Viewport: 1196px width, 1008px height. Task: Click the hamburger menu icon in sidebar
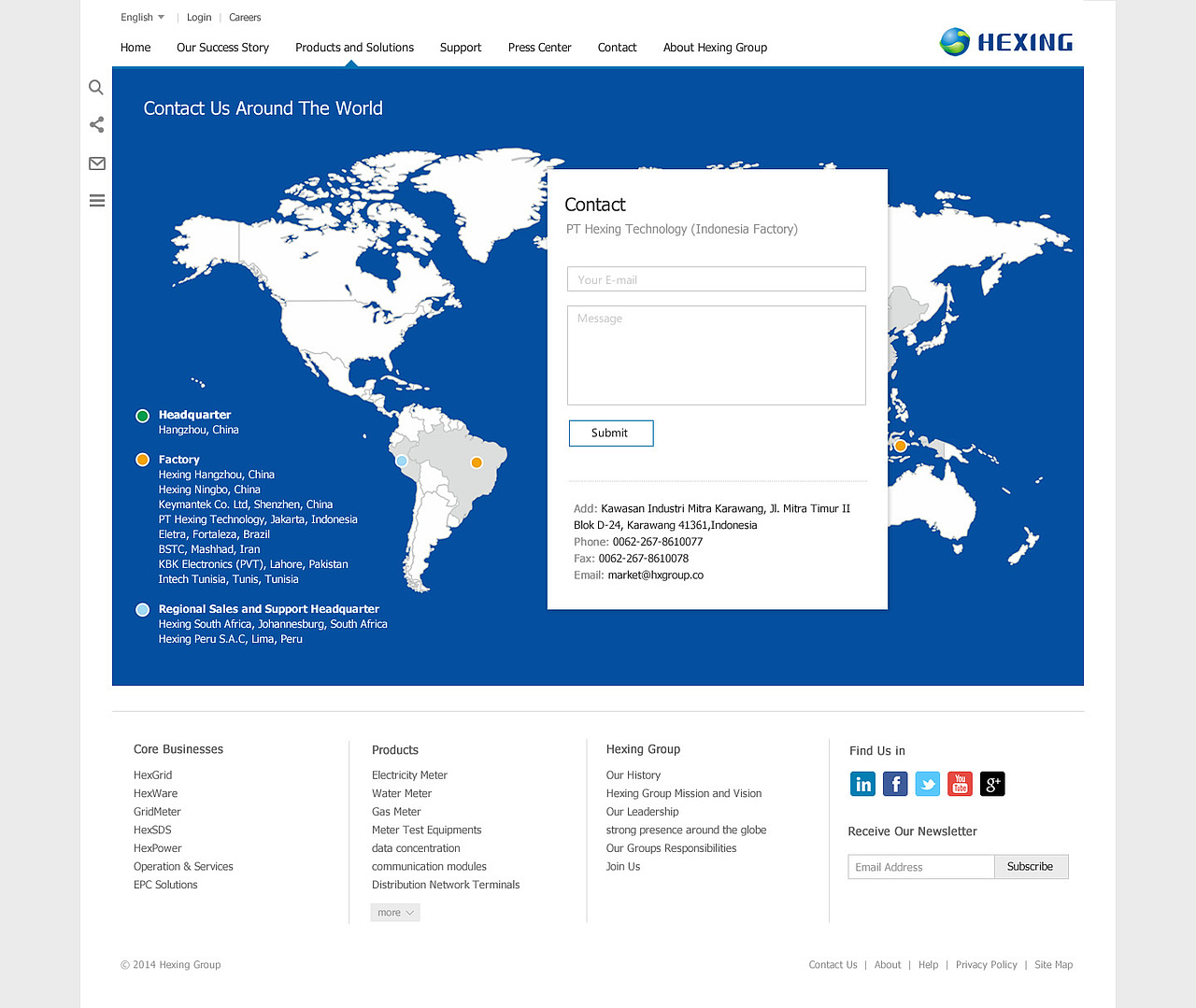(x=96, y=200)
